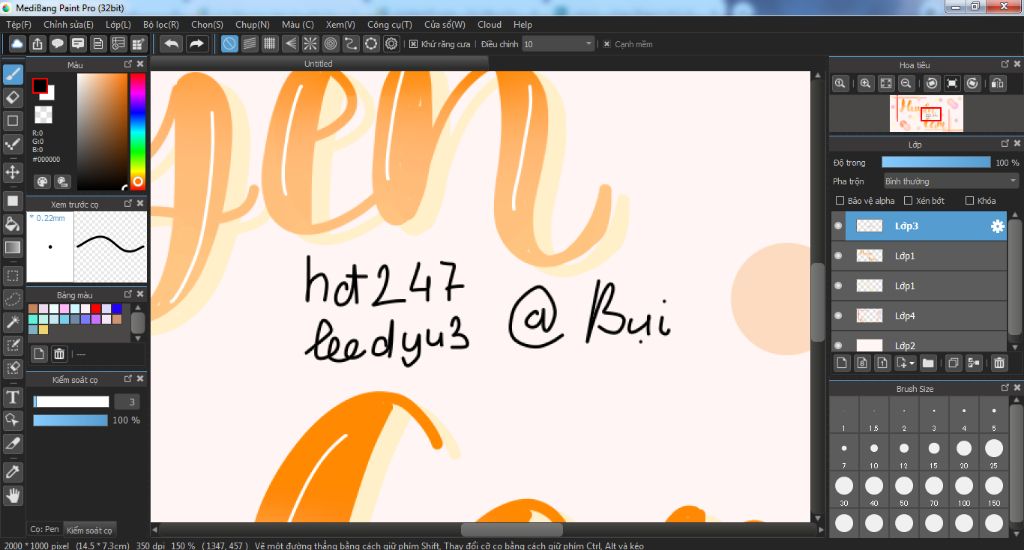The width and height of the screenshot is (1024, 550).
Task: Enable the Khóa lock checkbox
Action: [x=969, y=201]
